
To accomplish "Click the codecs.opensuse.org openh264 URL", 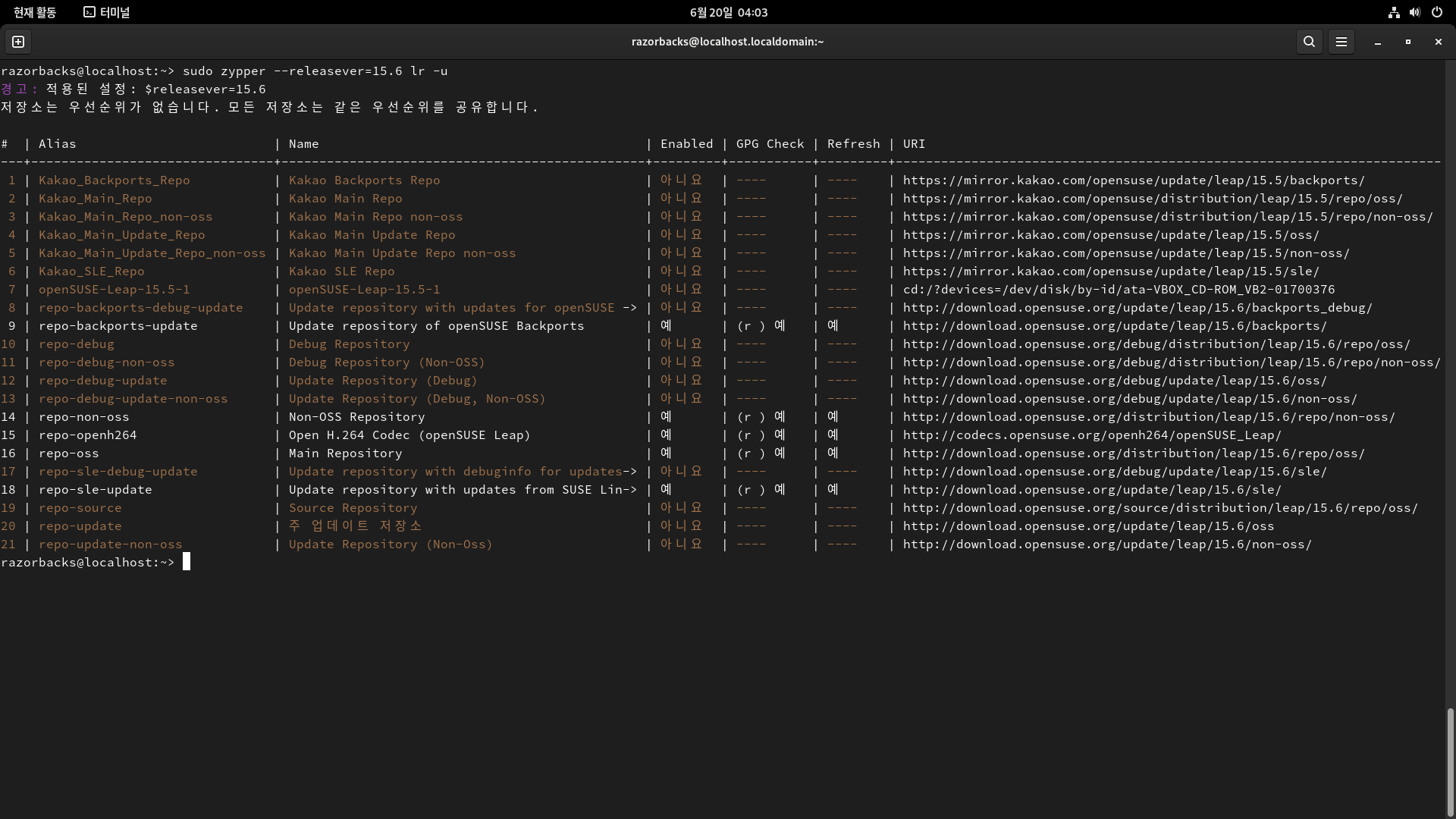I will (x=1091, y=435).
